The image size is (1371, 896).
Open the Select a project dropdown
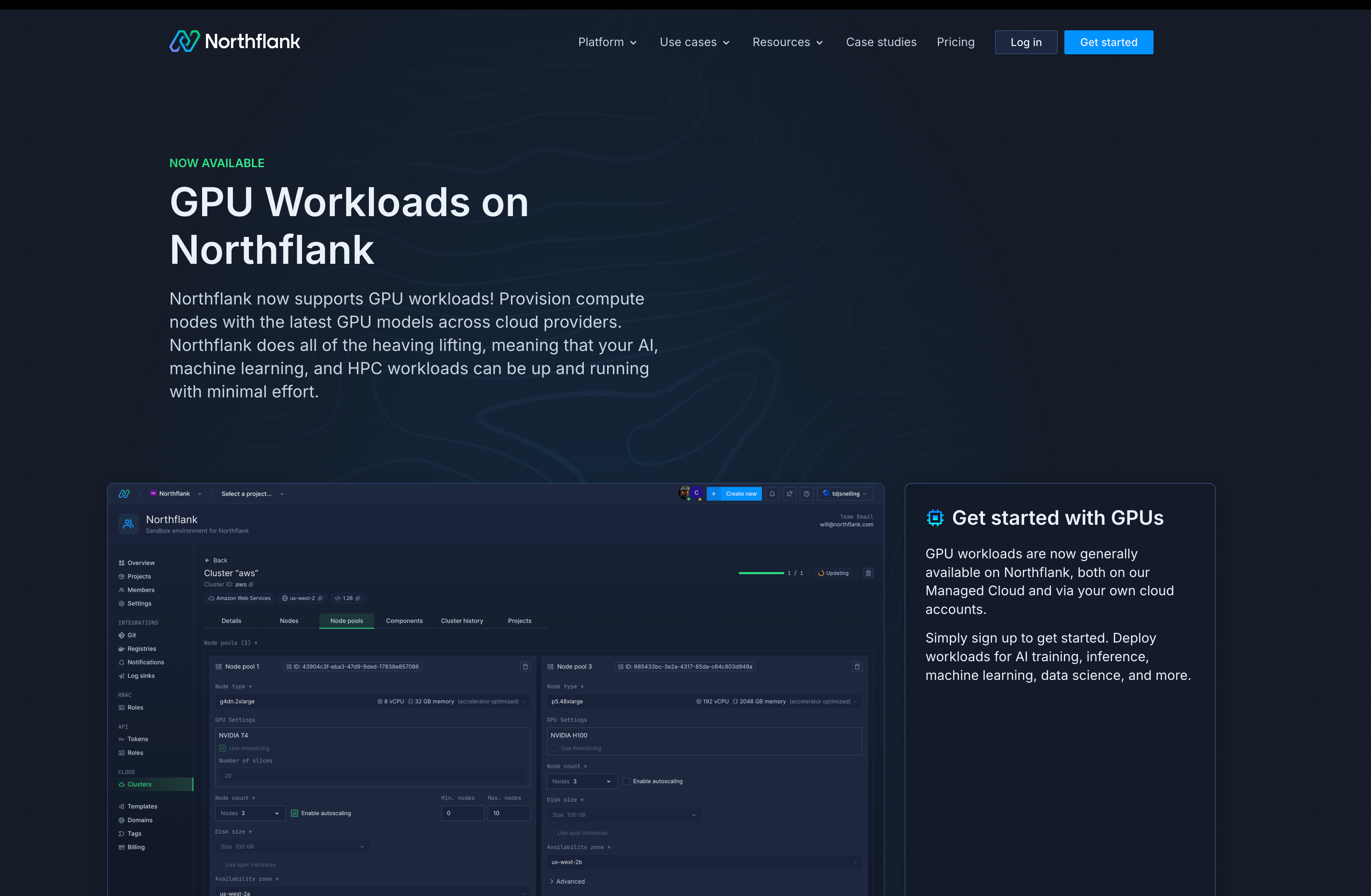(253, 494)
